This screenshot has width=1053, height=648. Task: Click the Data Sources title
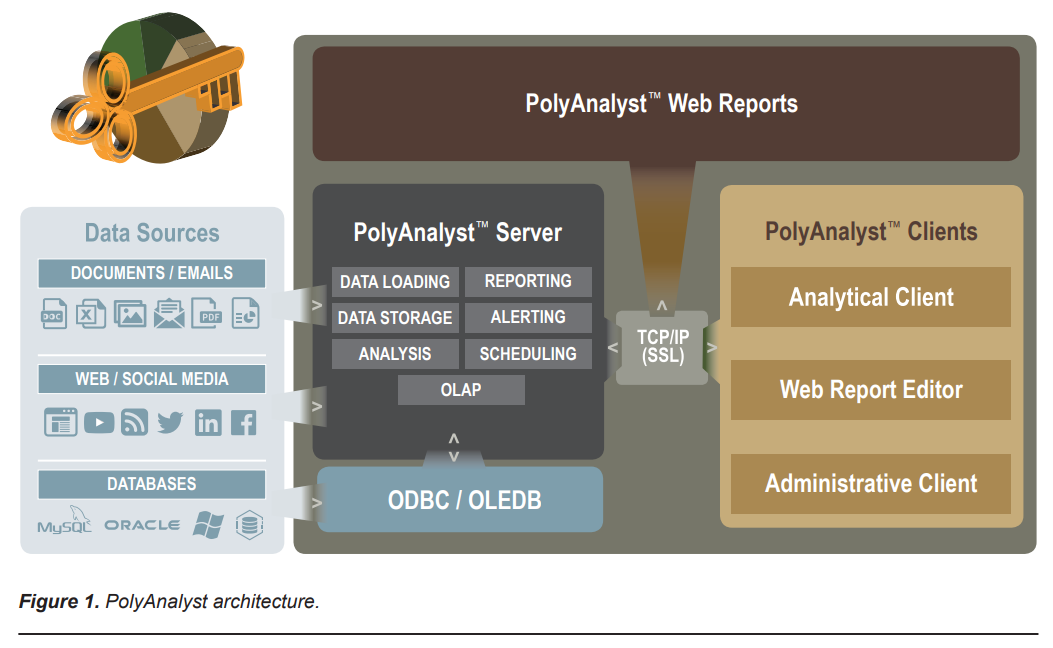(x=152, y=233)
